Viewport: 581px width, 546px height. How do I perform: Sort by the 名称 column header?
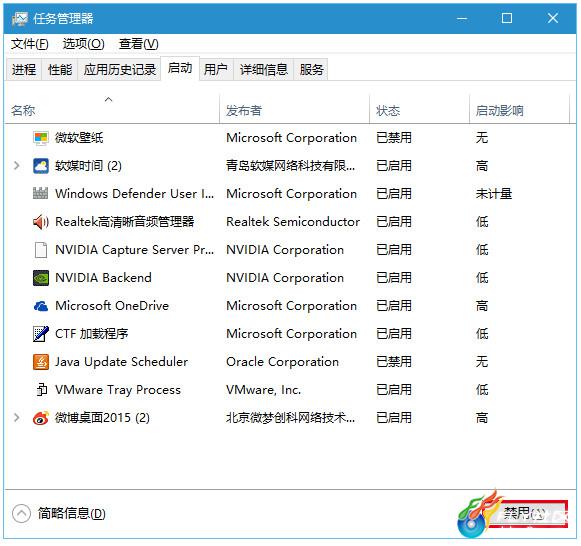[x=112, y=109]
